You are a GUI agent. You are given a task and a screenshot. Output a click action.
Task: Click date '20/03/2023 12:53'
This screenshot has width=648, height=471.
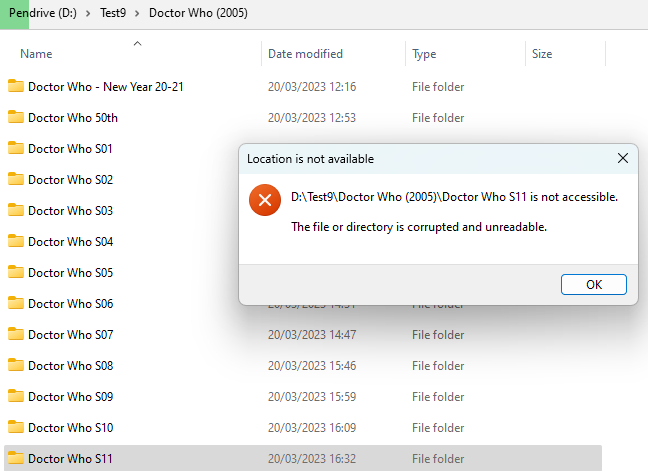pos(312,118)
